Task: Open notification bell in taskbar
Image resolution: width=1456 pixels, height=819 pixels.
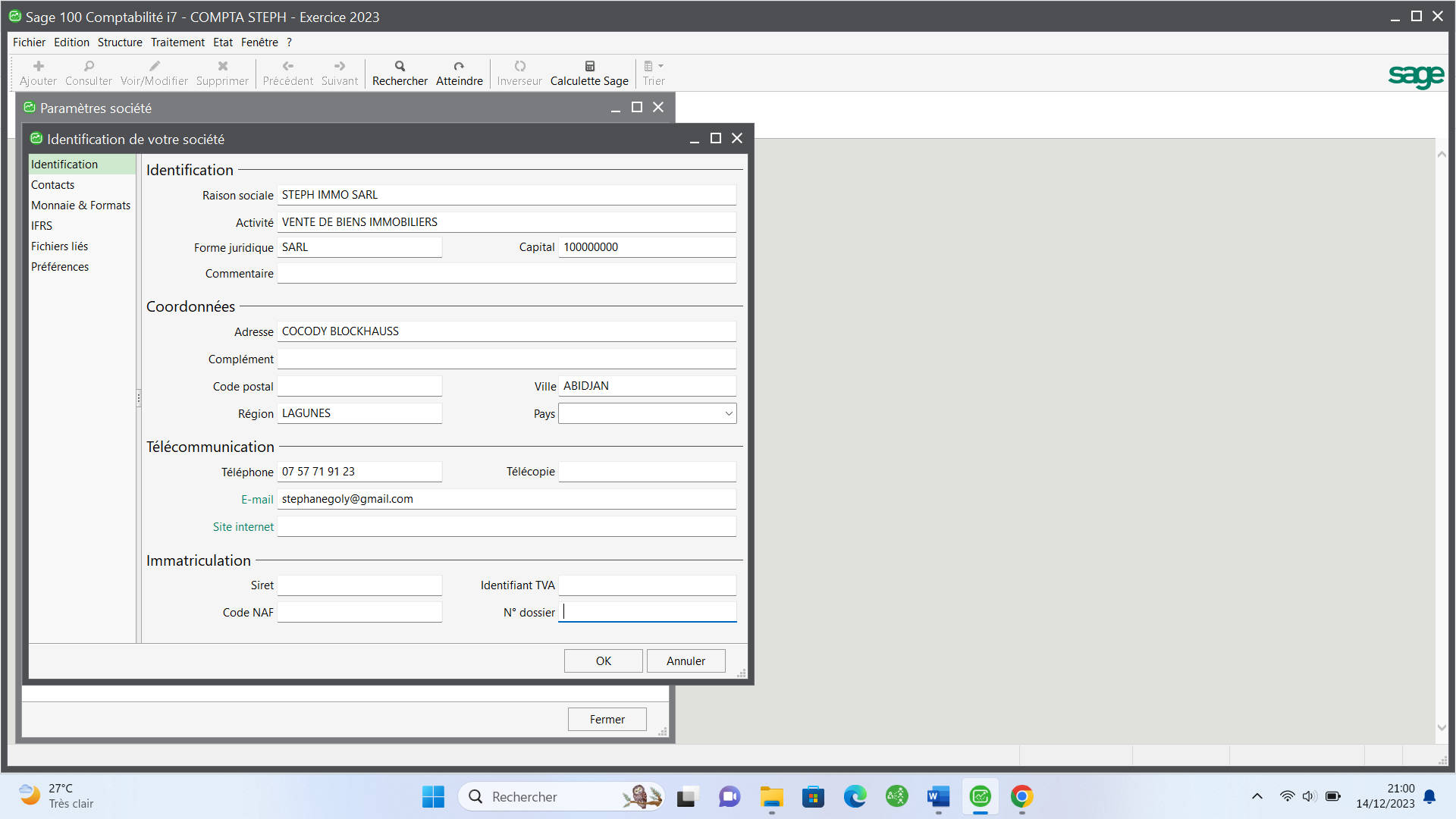Action: pos(1429,796)
